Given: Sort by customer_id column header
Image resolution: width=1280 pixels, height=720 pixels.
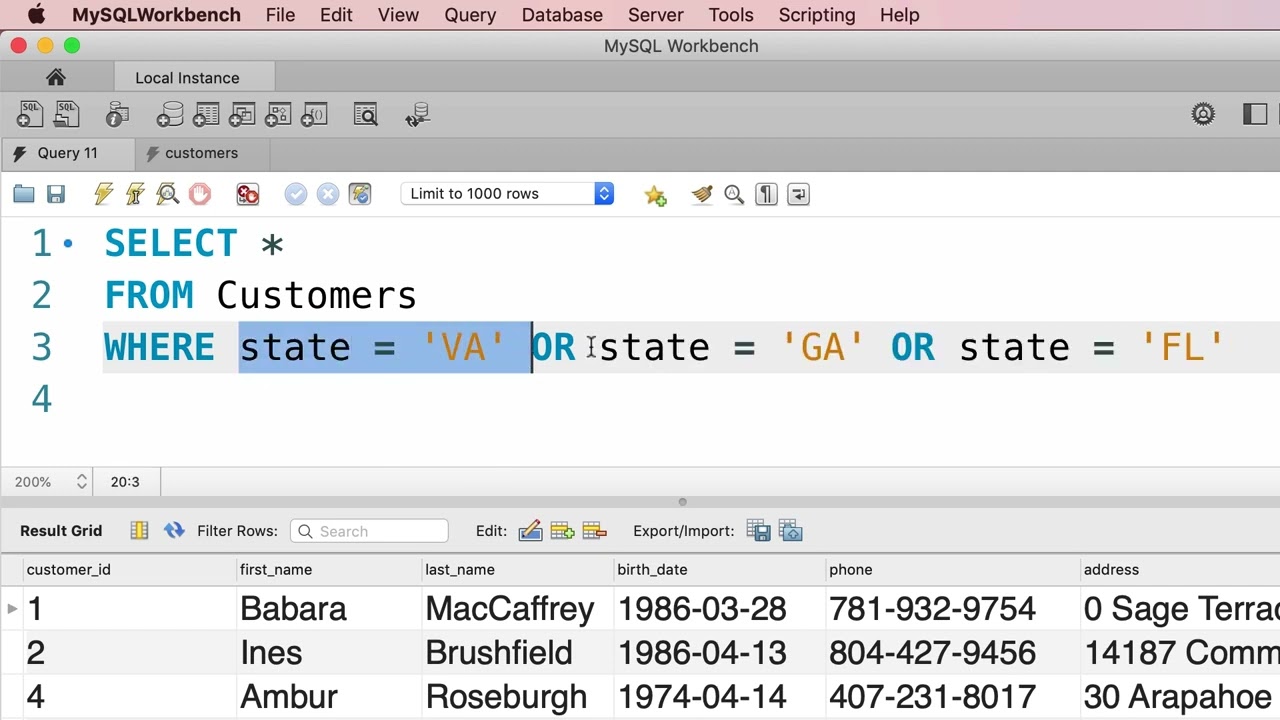Looking at the screenshot, I should pyautogui.click(x=130, y=570).
